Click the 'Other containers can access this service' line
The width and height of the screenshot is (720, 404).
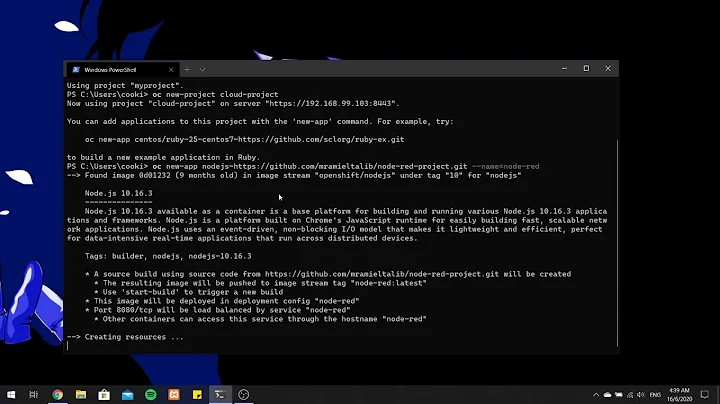[260, 319]
